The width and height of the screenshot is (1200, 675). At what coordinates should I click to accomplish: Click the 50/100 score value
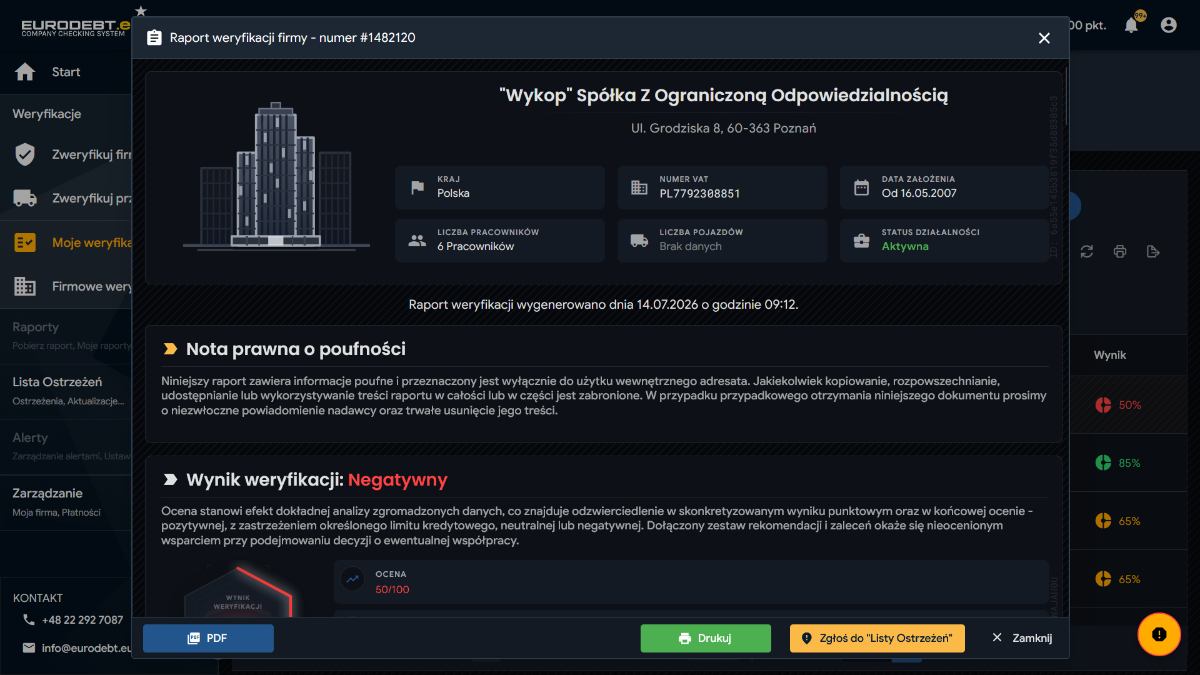392,589
